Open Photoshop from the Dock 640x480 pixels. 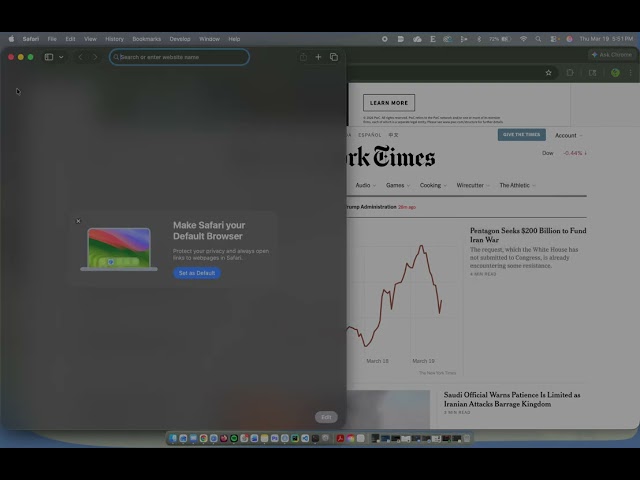coord(275,438)
